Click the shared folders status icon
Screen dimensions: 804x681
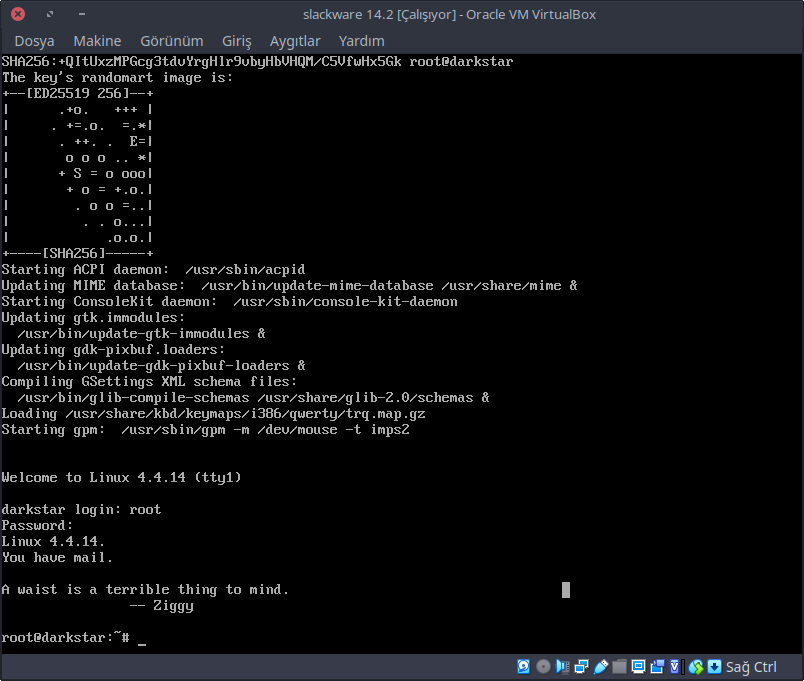(x=619, y=667)
